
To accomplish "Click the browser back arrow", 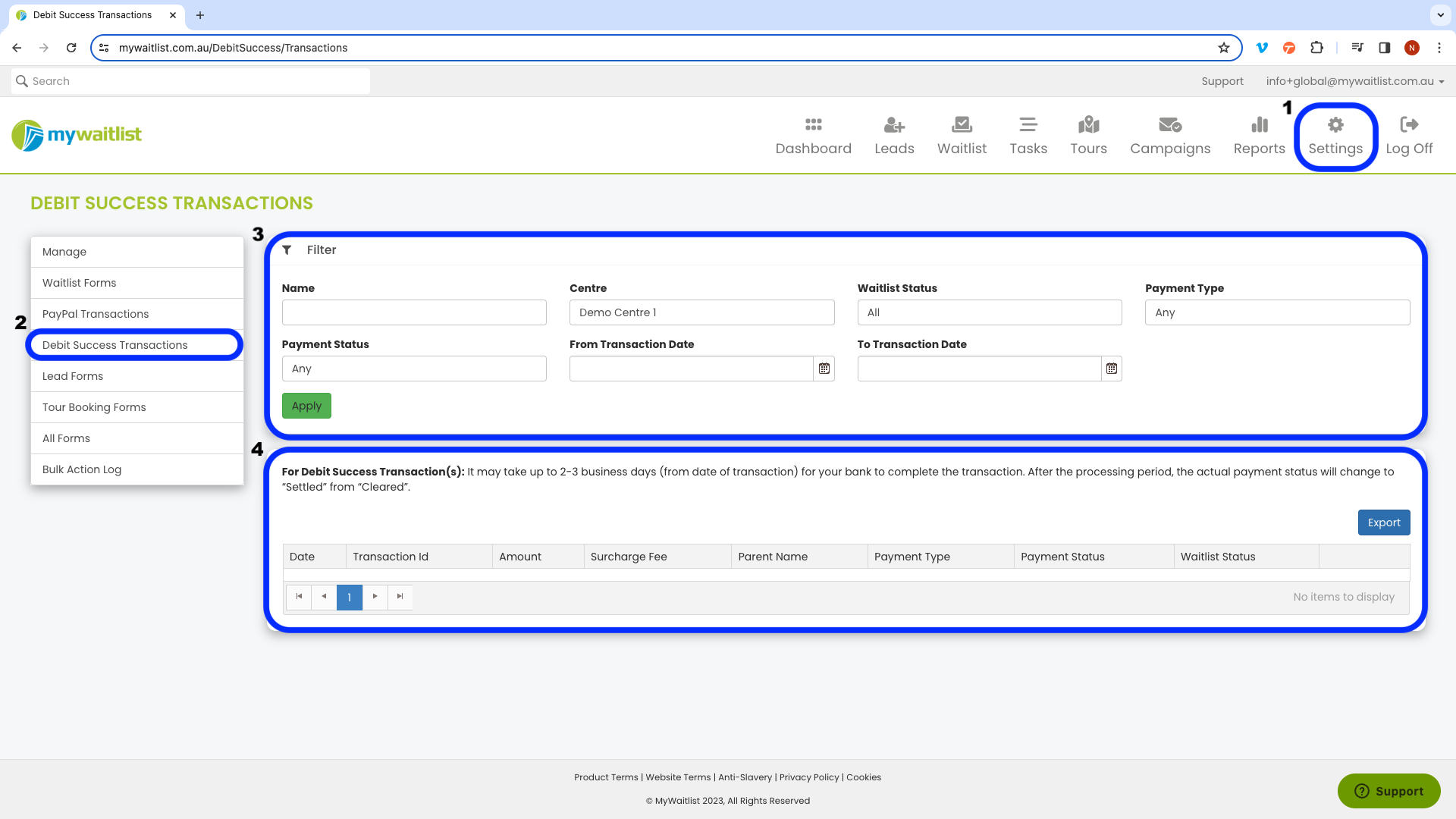I will tap(17, 48).
